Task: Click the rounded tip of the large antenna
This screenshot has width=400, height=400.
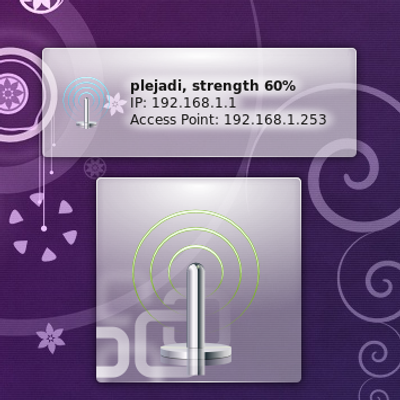Action: [x=195, y=269]
